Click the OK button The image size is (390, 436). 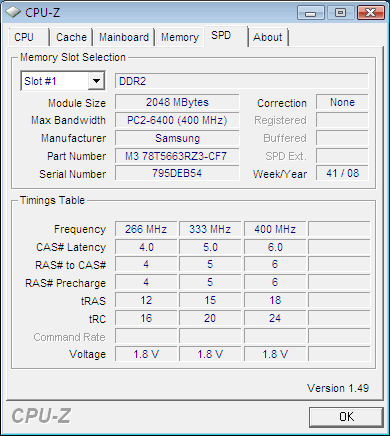346,417
